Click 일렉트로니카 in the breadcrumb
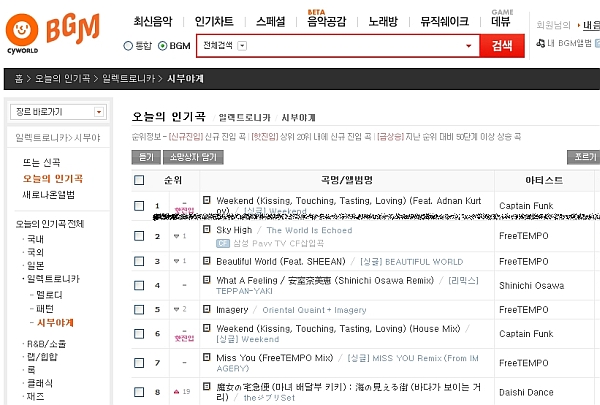This screenshot has width=600, height=405. (129, 79)
